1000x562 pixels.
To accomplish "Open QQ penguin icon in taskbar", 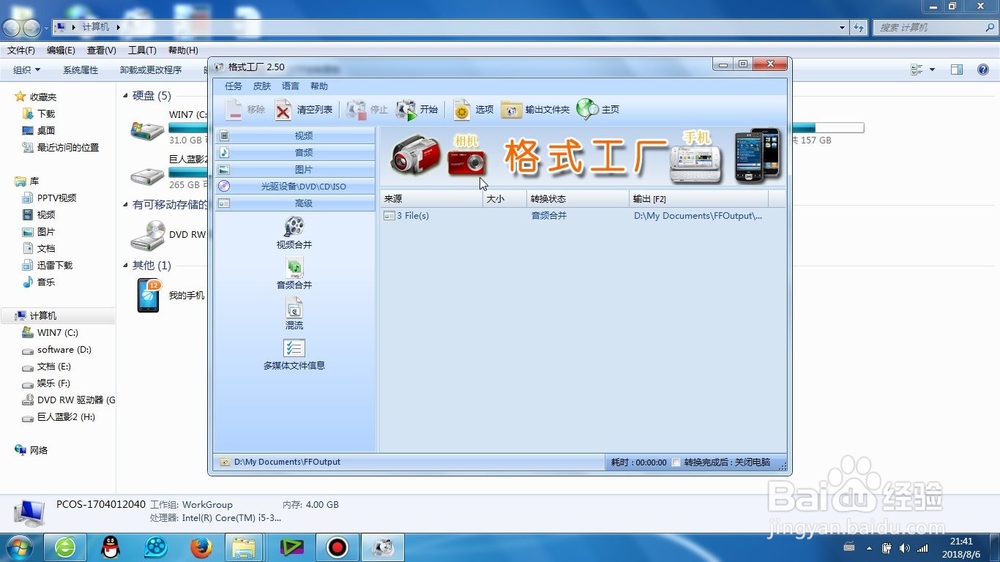I will click(111, 547).
